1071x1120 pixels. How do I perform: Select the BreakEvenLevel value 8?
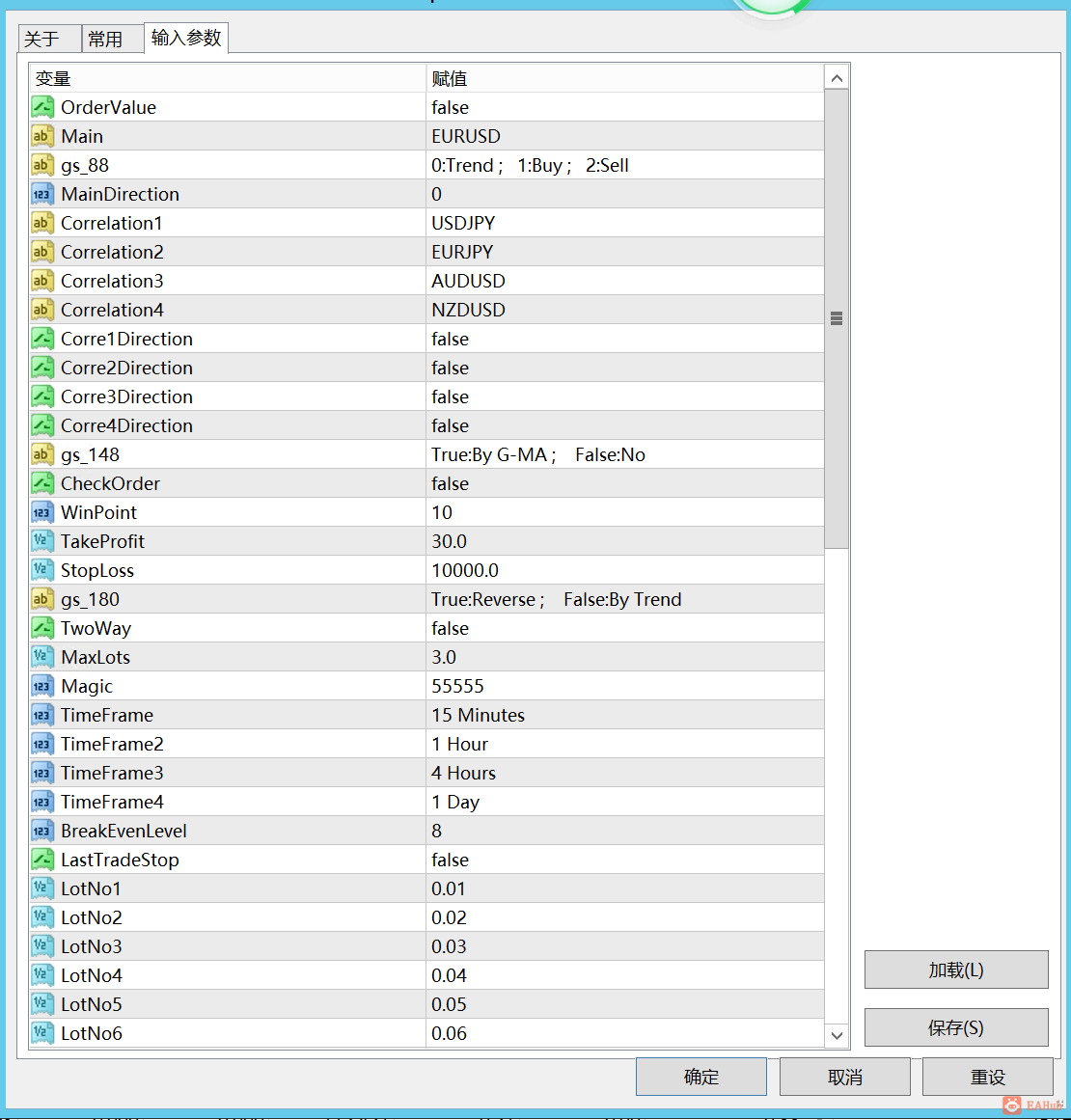tap(624, 830)
